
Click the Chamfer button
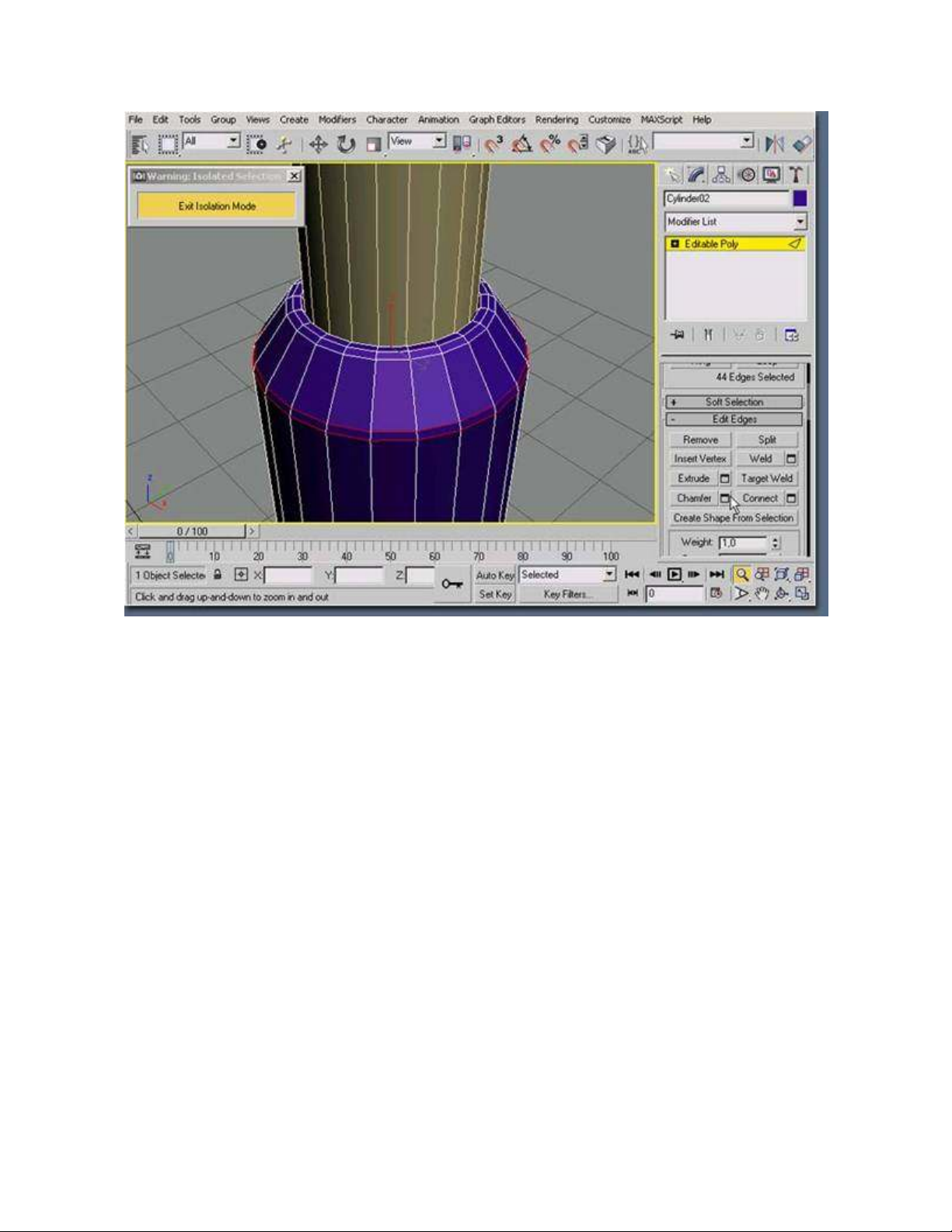pos(693,498)
